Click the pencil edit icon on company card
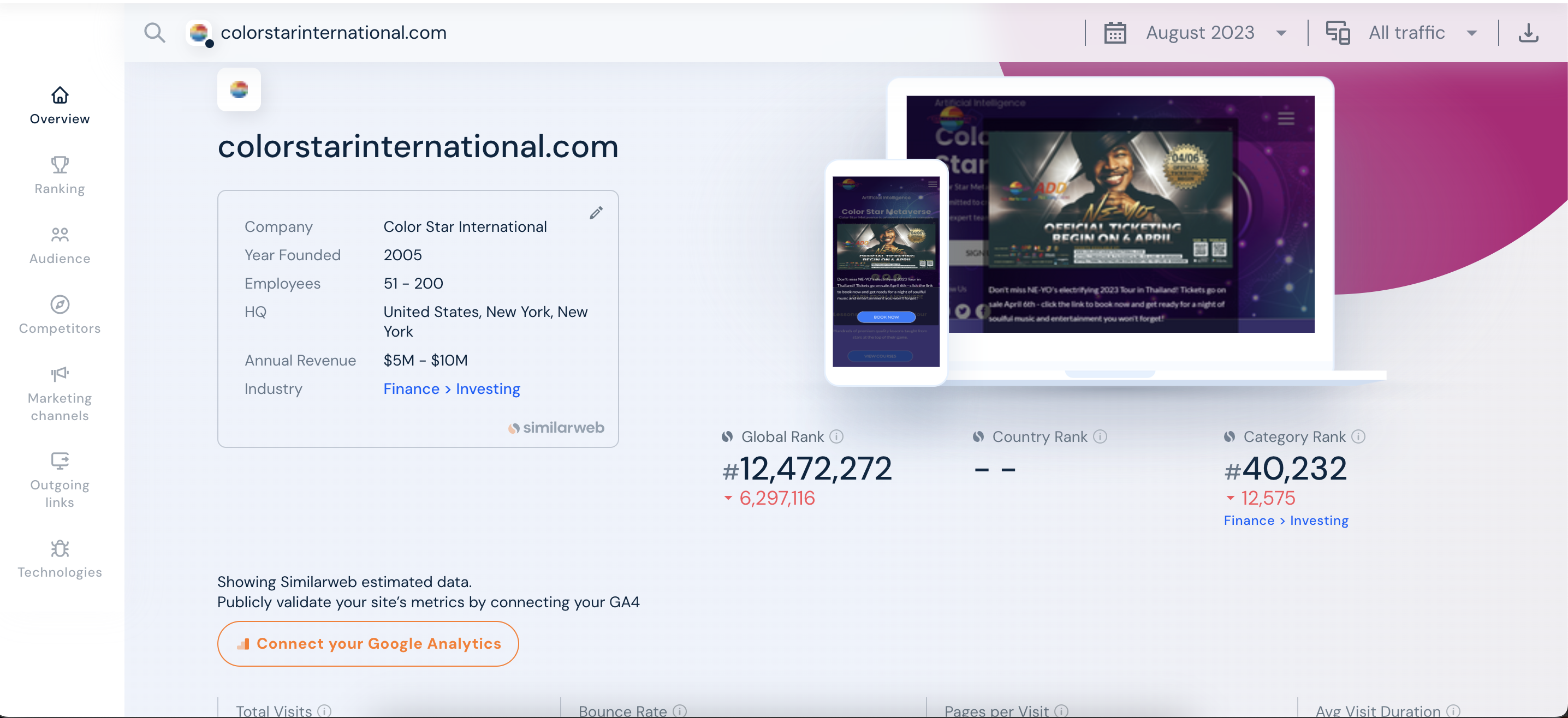1568x718 pixels. click(596, 212)
